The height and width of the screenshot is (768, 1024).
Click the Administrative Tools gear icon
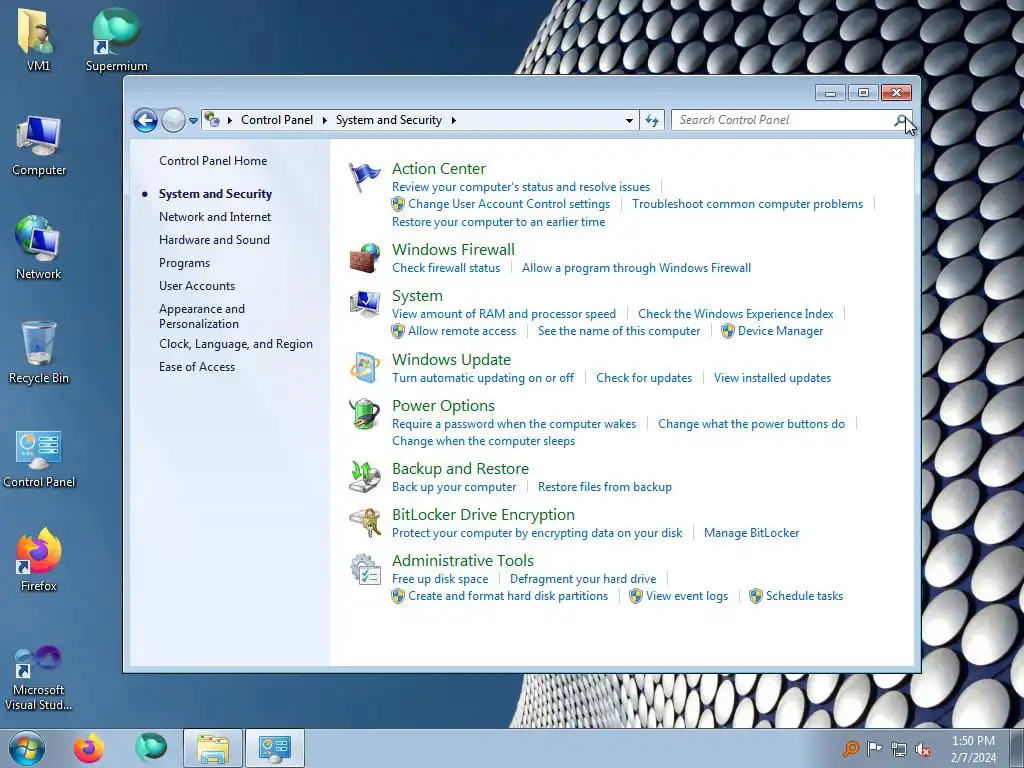click(x=364, y=569)
